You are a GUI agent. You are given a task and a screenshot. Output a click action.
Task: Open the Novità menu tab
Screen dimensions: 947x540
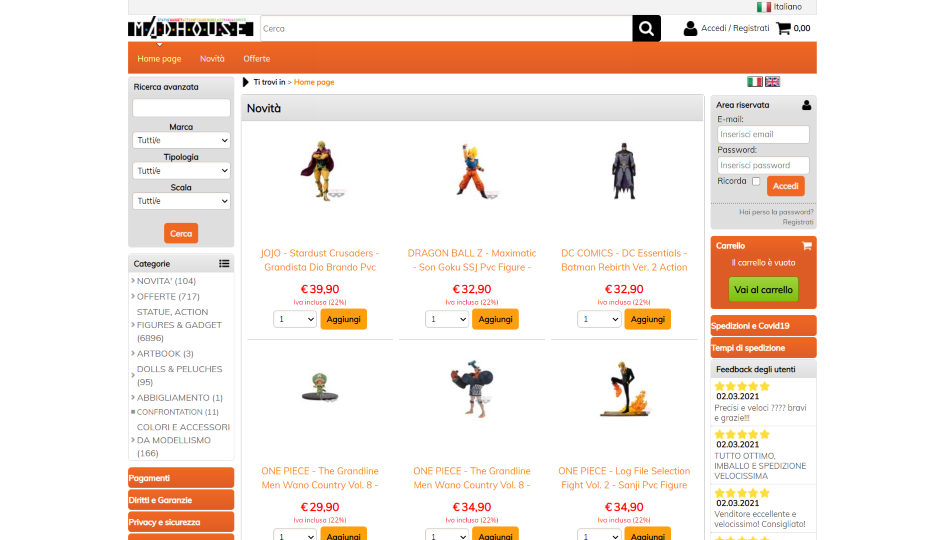click(212, 59)
